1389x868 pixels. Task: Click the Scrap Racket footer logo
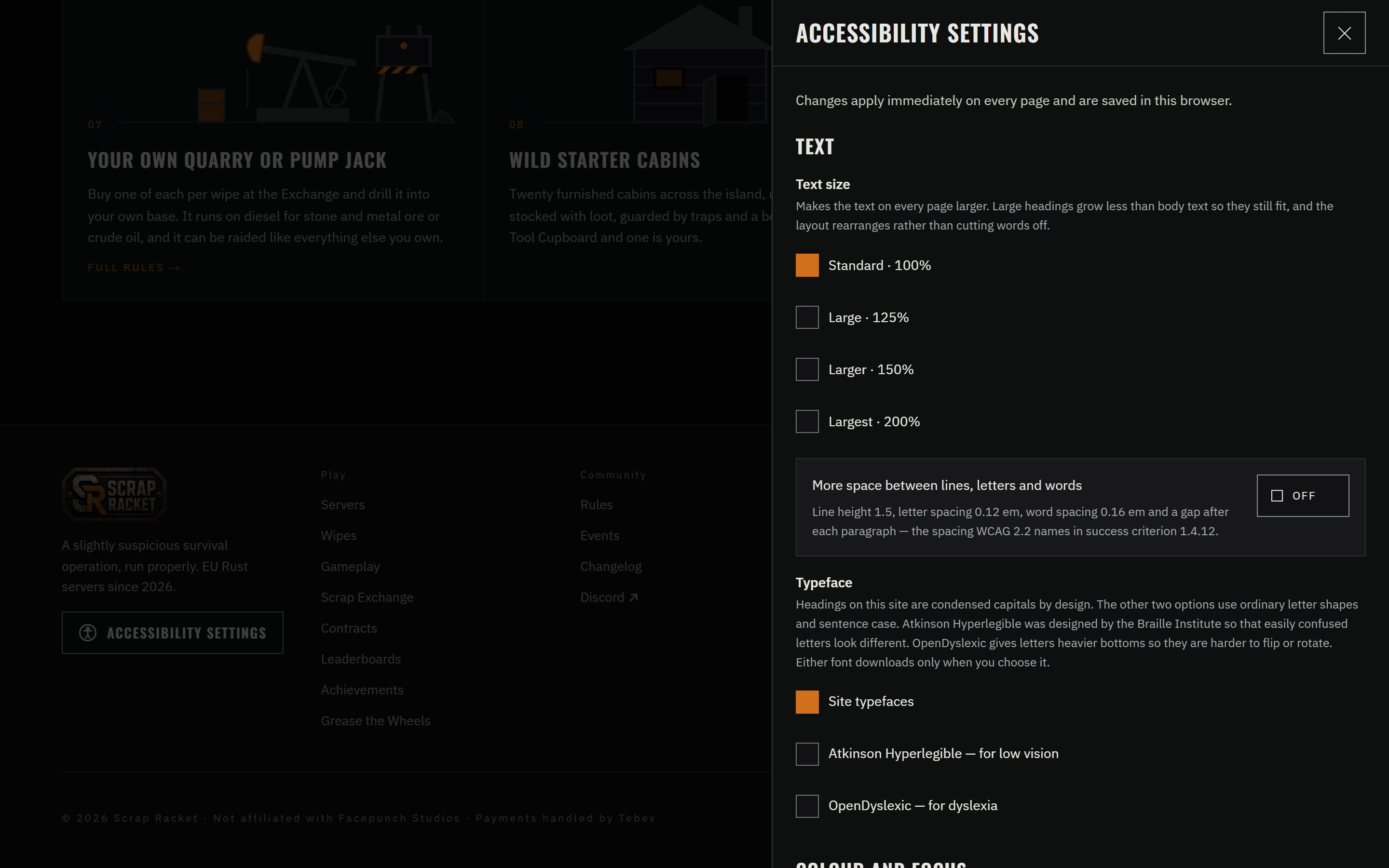[x=114, y=494]
